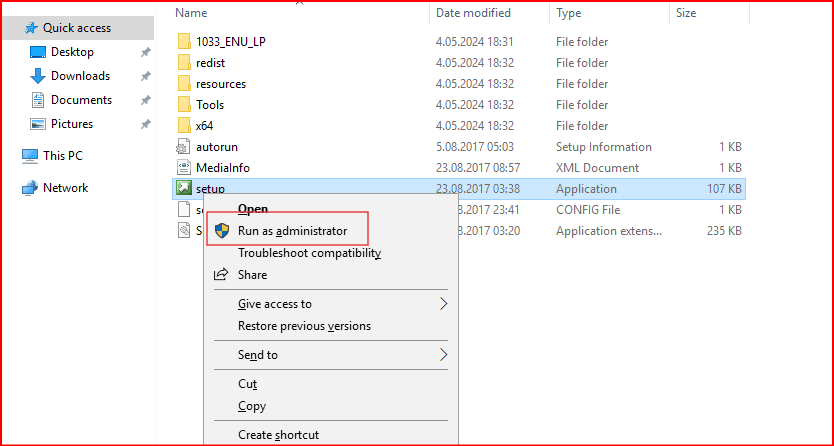Click the autorun setup information icon

click(183, 147)
